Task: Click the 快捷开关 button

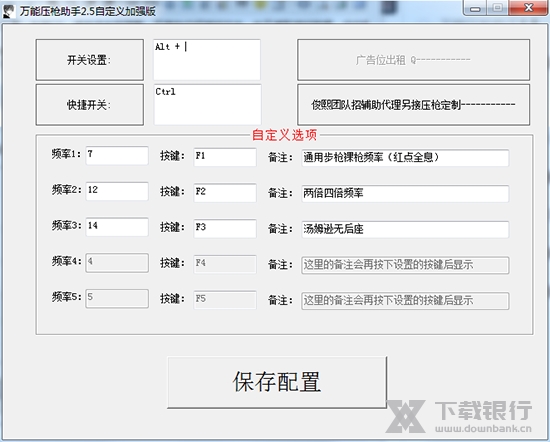Action: coord(89,105)
